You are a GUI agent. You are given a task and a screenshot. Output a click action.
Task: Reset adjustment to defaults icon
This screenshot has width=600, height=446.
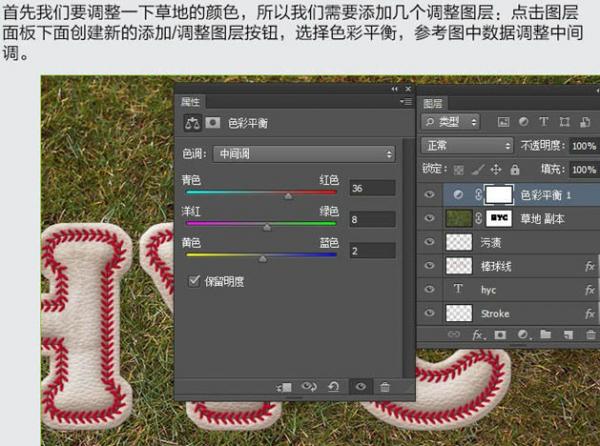334,386
